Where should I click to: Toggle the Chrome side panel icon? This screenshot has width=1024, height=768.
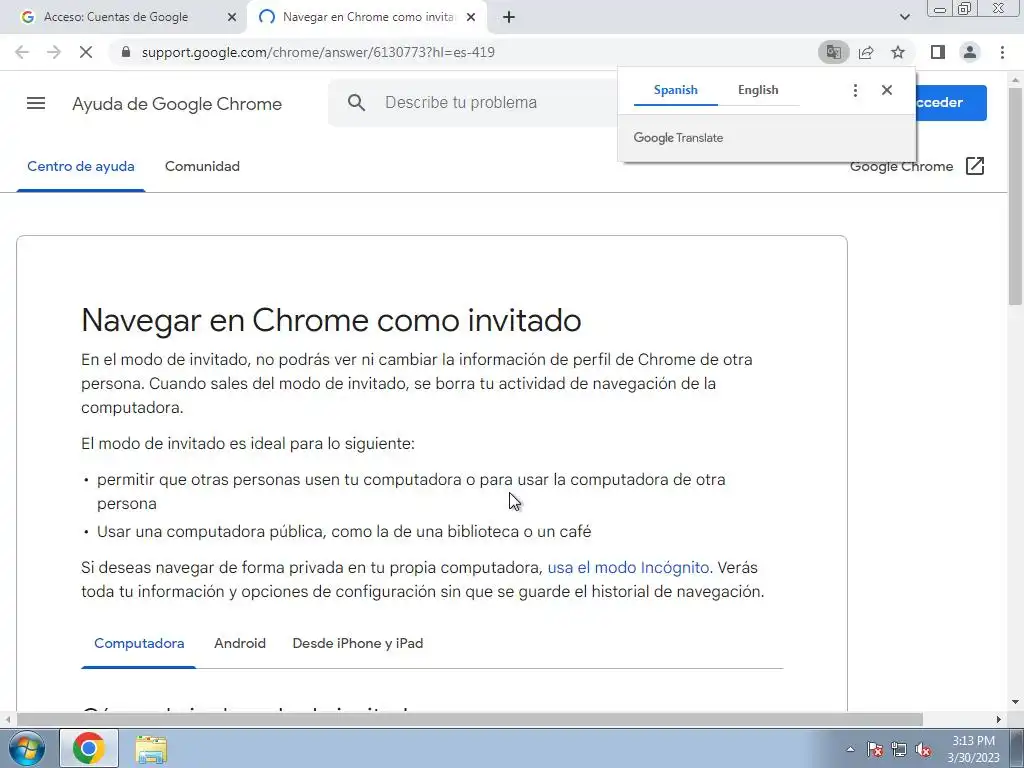tap(938, 52)
